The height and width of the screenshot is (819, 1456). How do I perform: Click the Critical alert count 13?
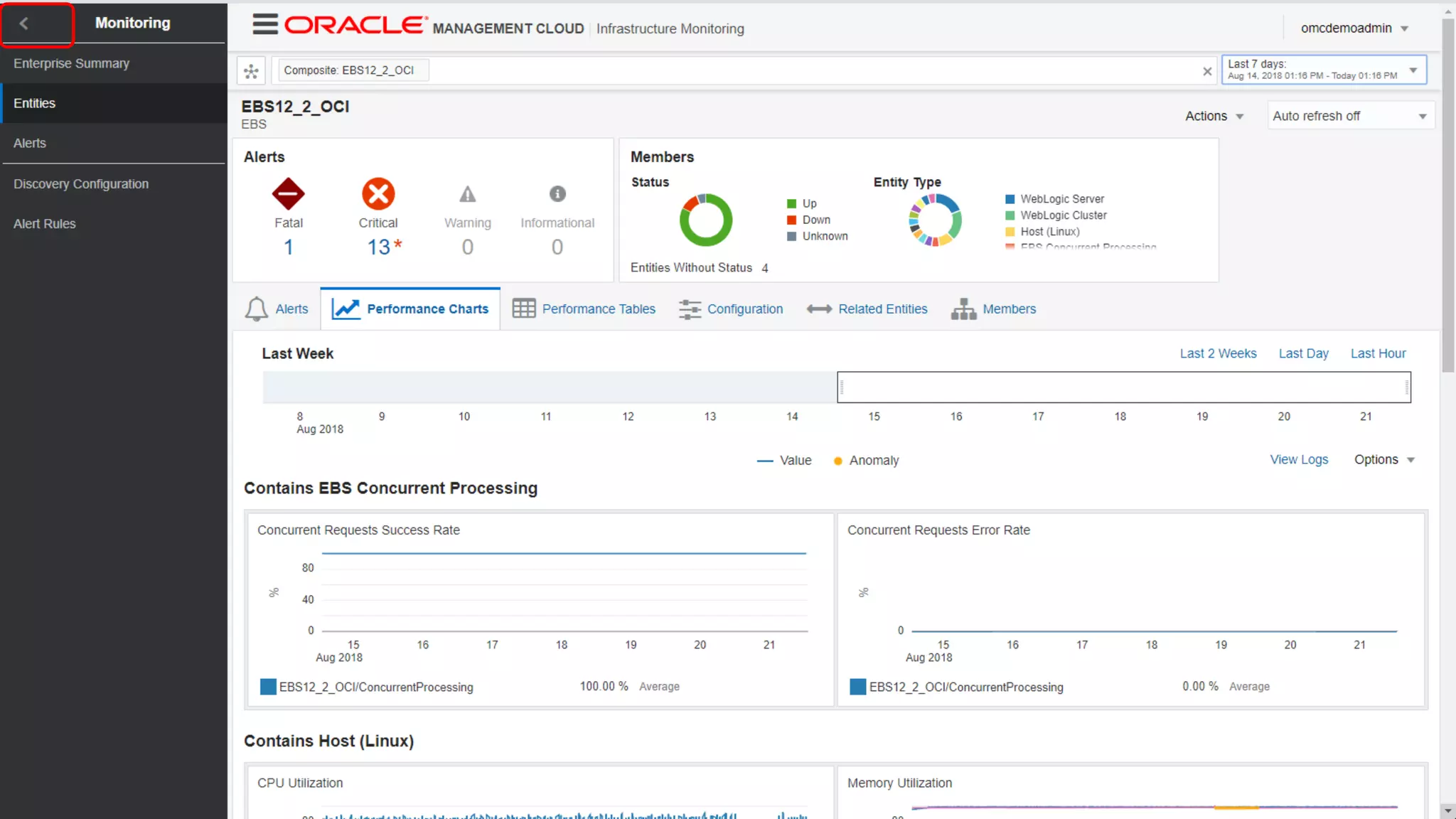pyautogui.click(x=379, y=247)
